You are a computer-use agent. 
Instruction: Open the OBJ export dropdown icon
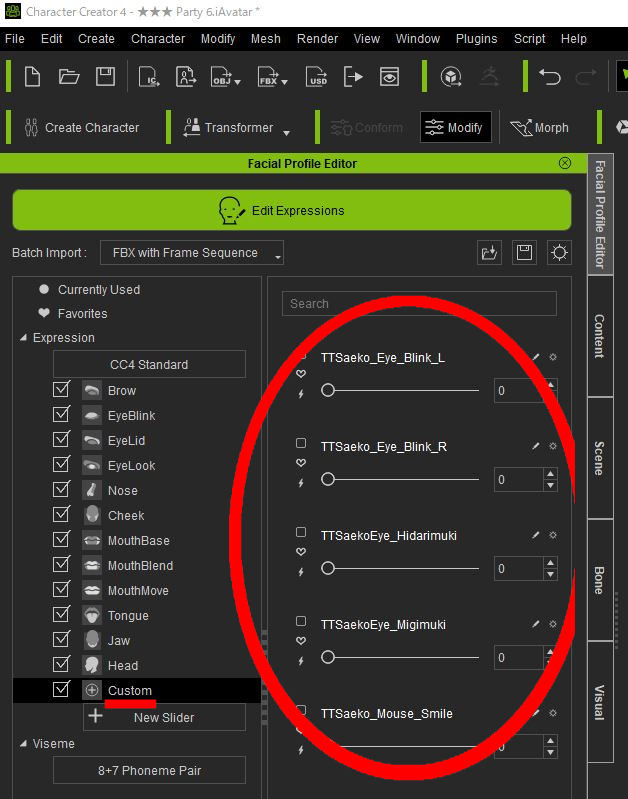coord(226,77)
